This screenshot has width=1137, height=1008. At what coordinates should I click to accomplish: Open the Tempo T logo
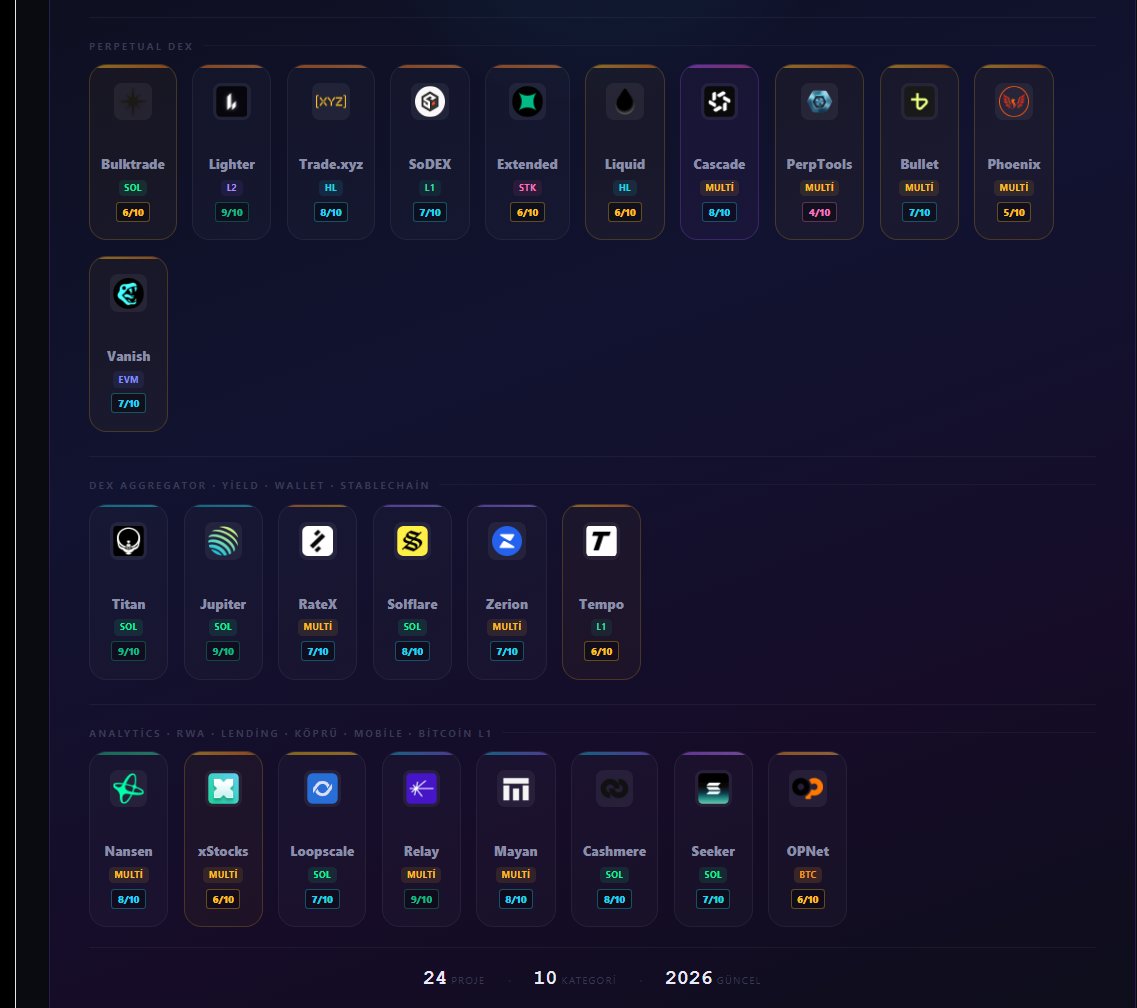[x=601, y=541]
